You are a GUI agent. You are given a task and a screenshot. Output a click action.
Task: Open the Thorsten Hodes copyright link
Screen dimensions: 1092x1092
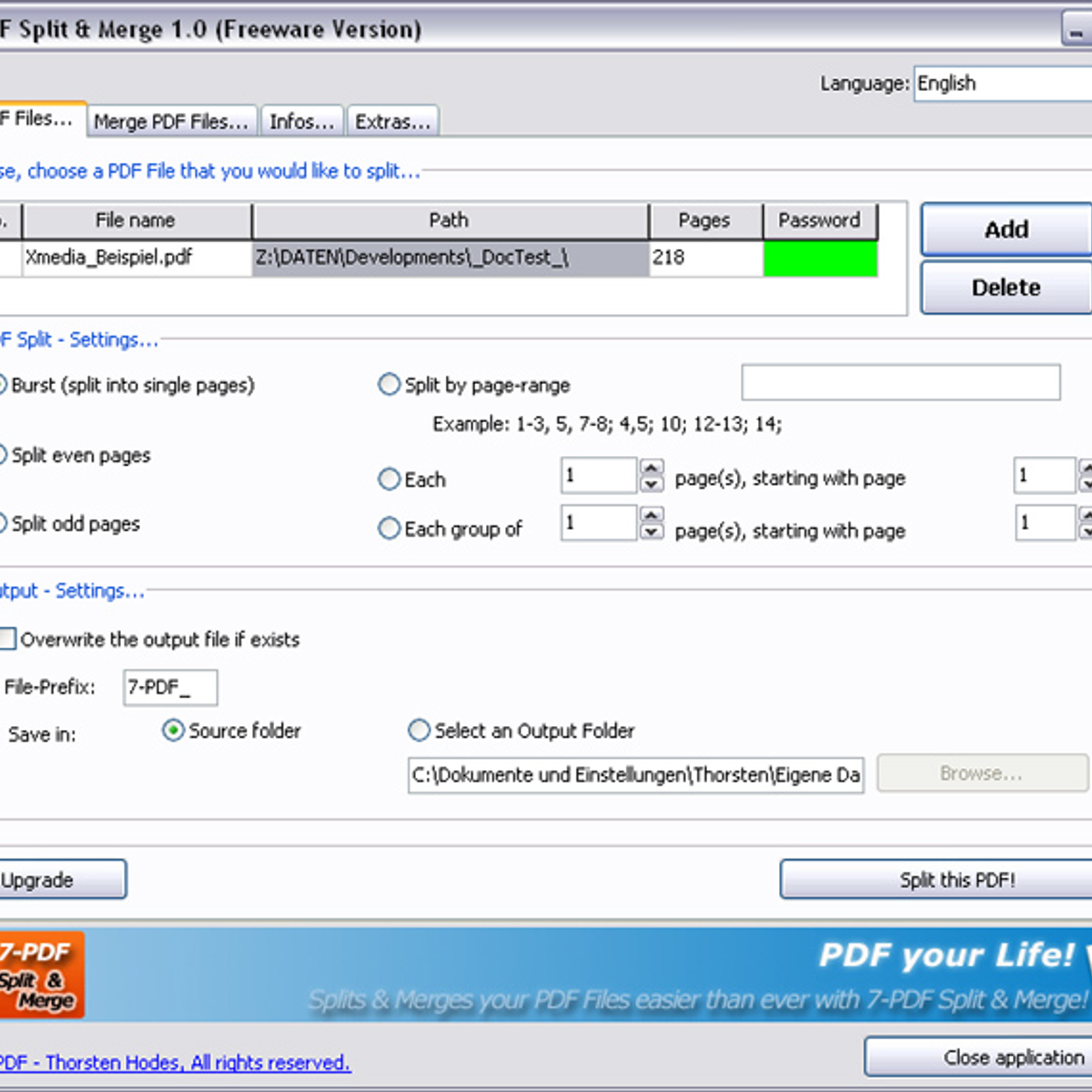tap(175, 1063)
